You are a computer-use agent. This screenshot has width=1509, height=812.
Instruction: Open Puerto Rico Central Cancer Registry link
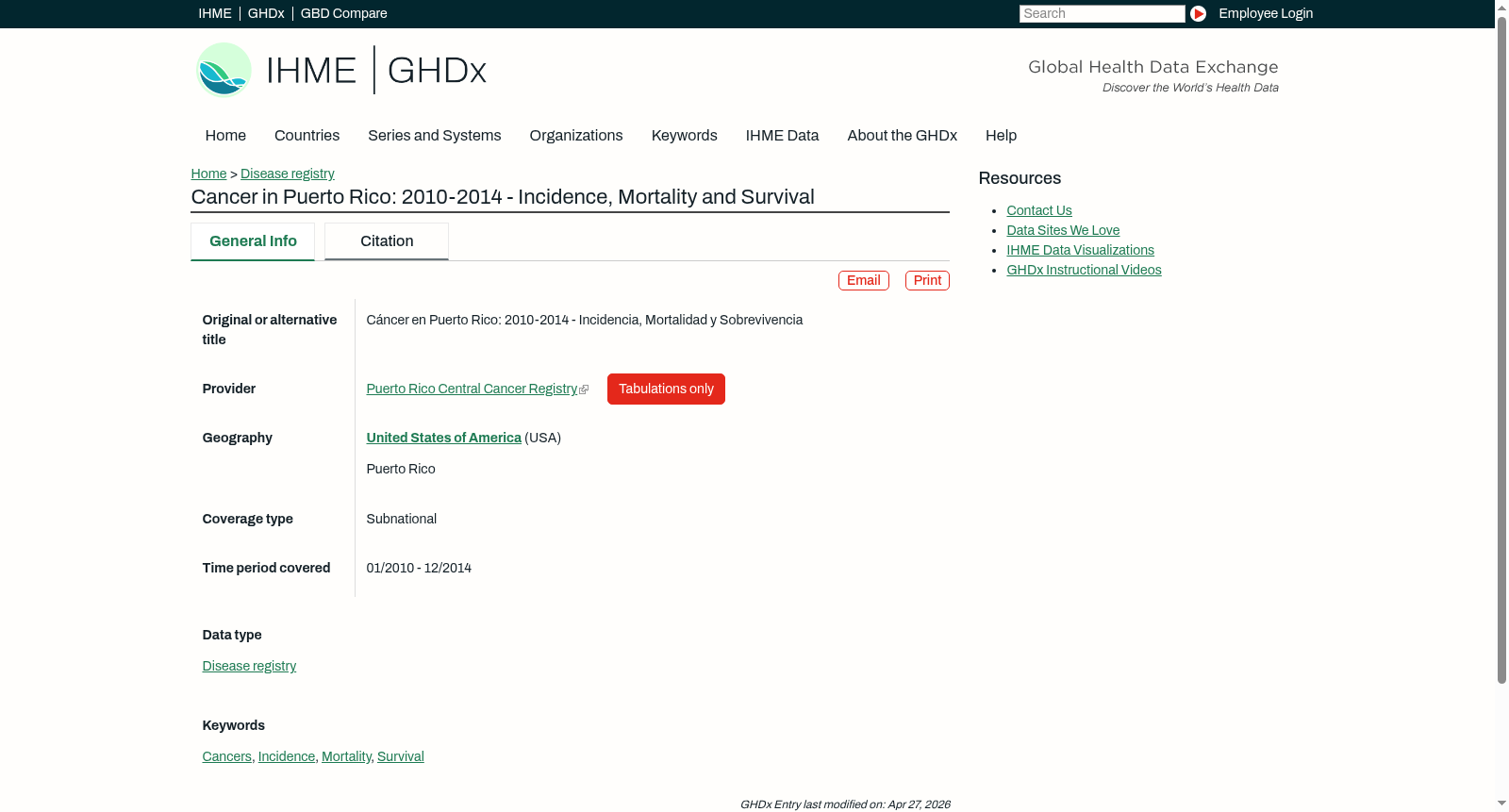coord(472,389)
